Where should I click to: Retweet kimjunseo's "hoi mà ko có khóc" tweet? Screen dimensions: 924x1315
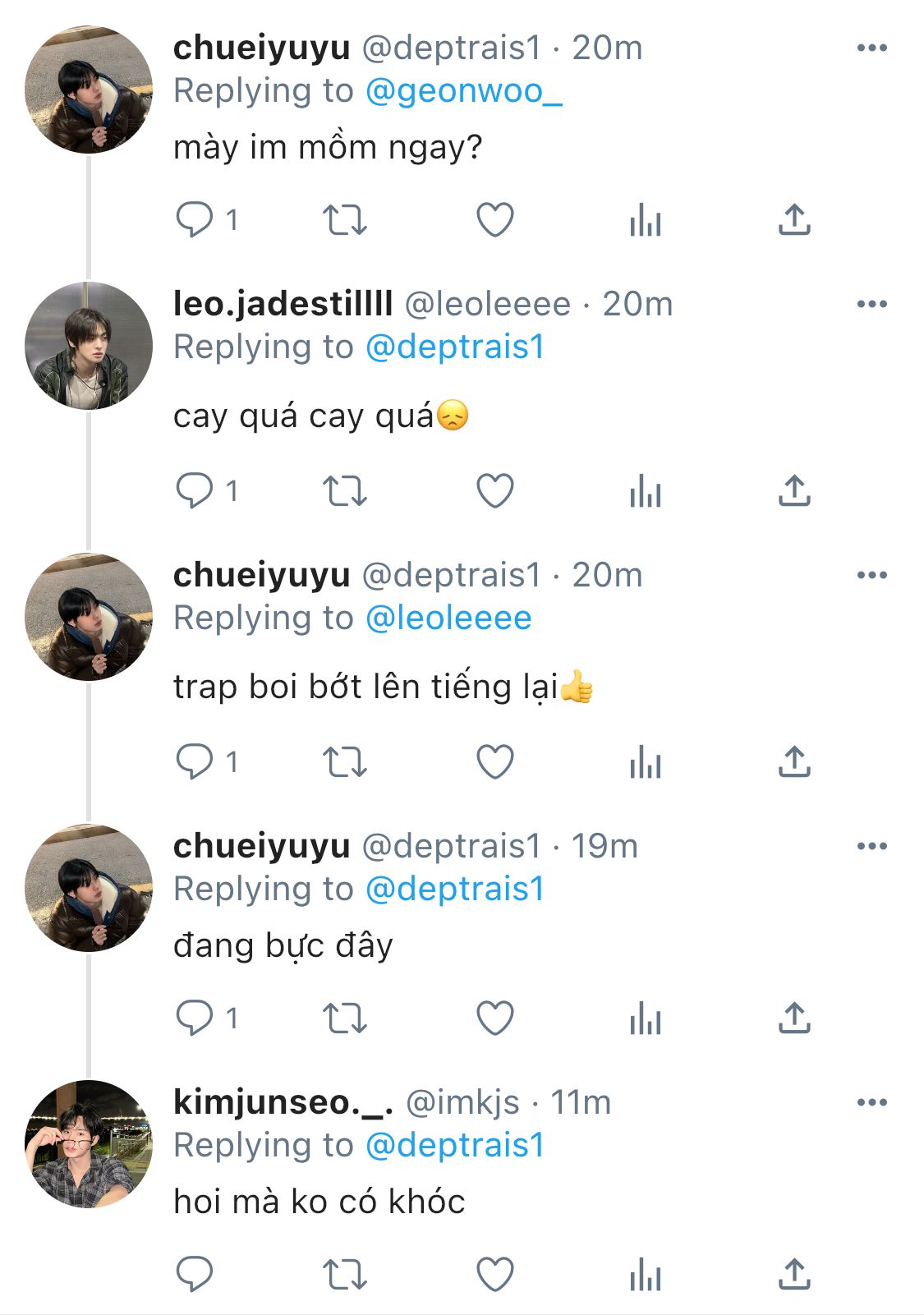[344, 1275]
